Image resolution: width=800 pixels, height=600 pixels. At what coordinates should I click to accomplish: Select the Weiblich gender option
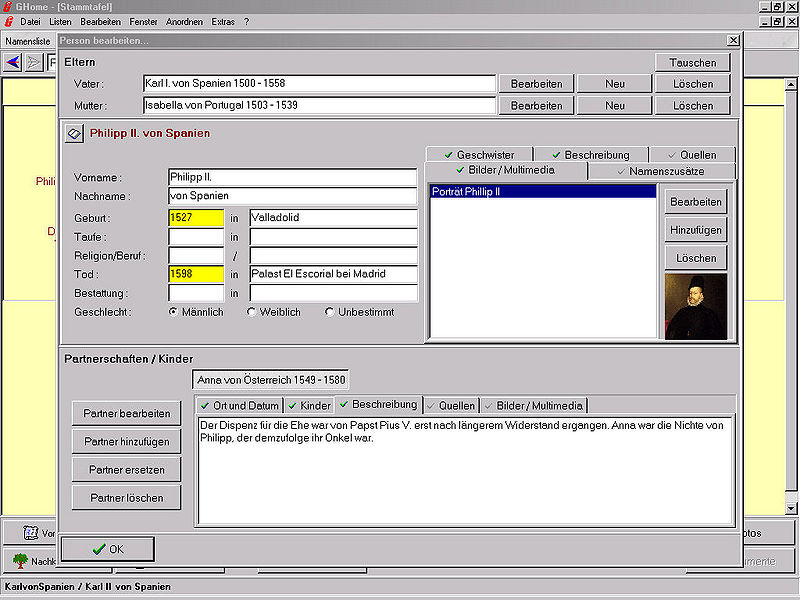click(251, 312)
